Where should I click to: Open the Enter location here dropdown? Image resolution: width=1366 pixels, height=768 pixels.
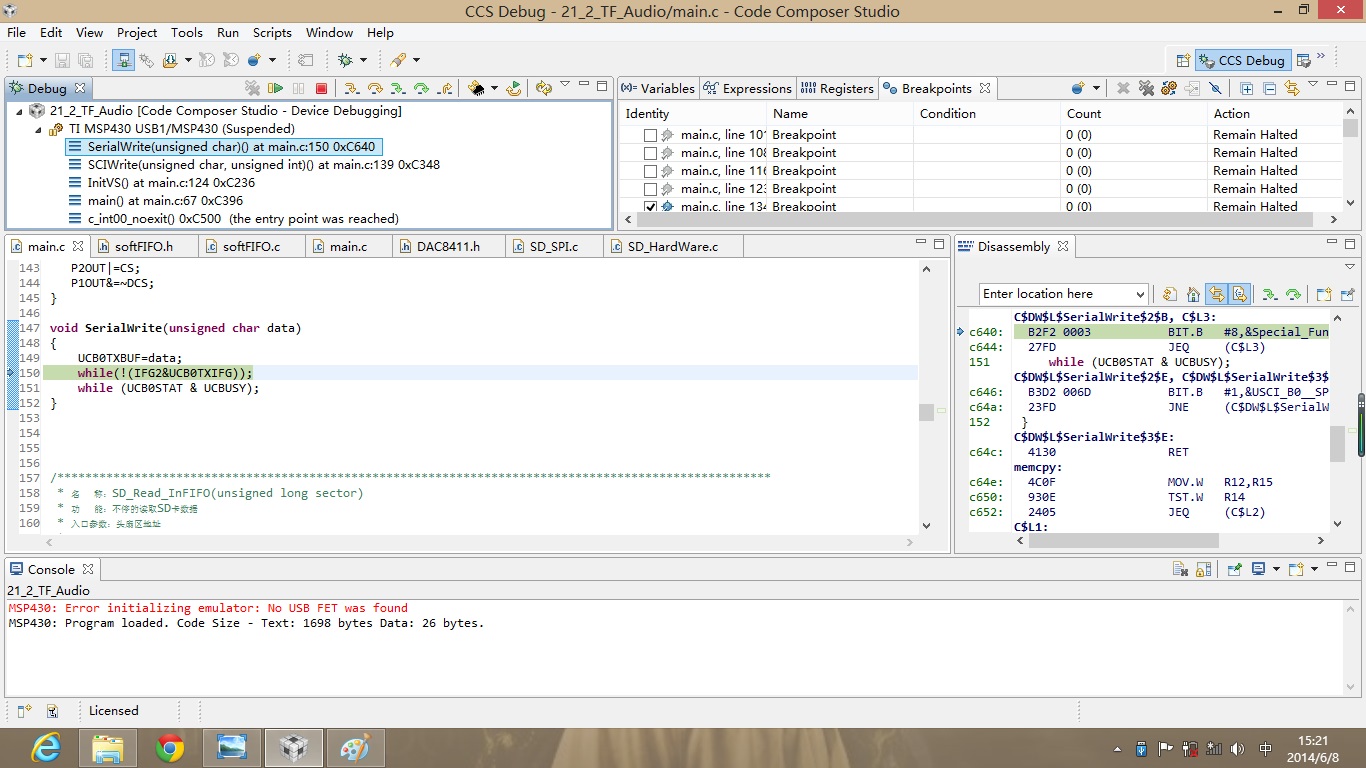coord(1140,294)
